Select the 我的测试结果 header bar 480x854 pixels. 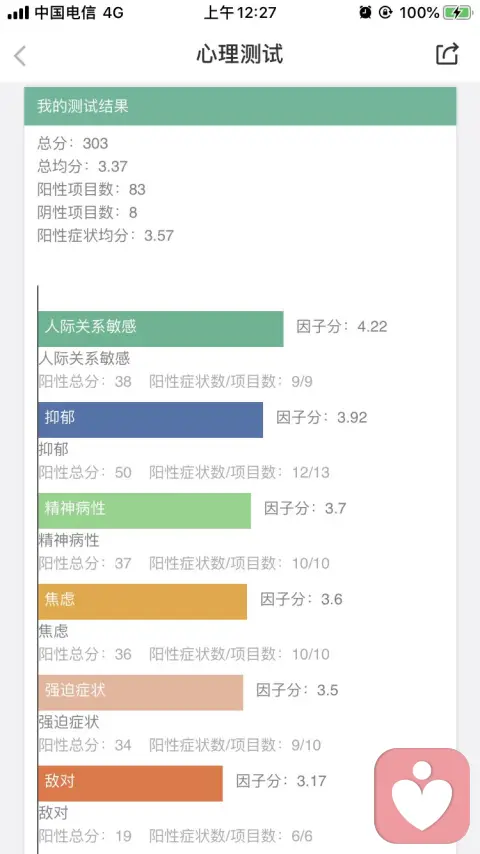tap(240, 106)
